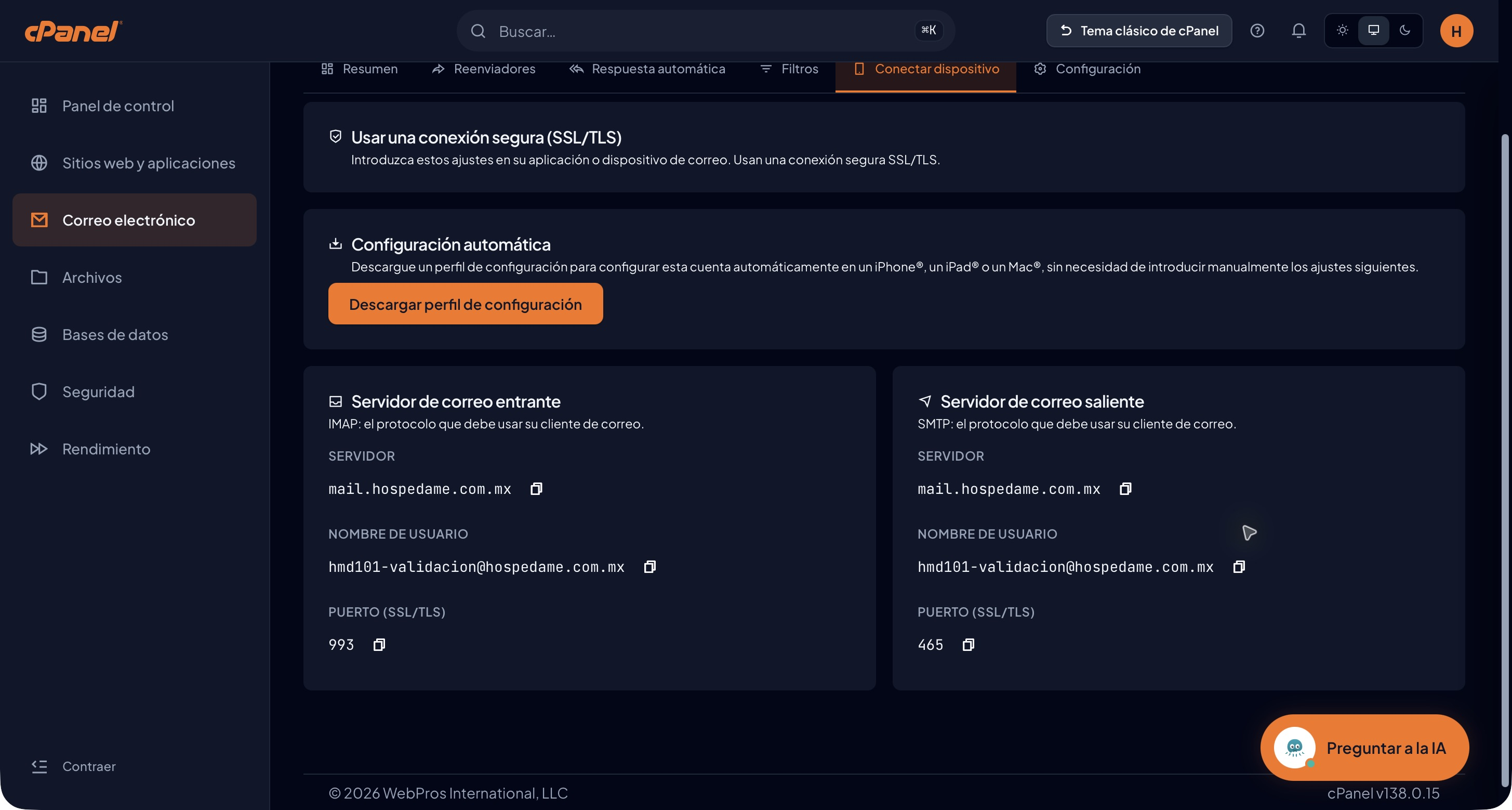Click the outgoing port value 465
1512x810 pixels.
(x=931, y=645)
